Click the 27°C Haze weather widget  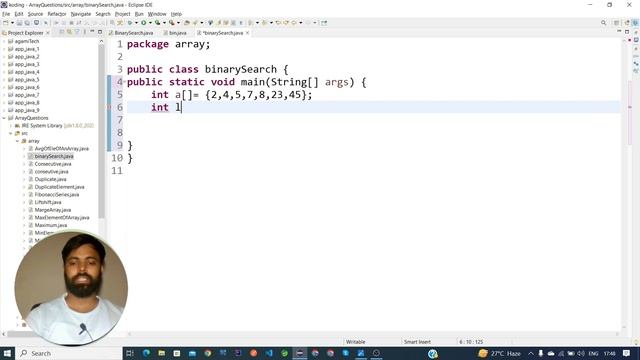click(499, 353)
